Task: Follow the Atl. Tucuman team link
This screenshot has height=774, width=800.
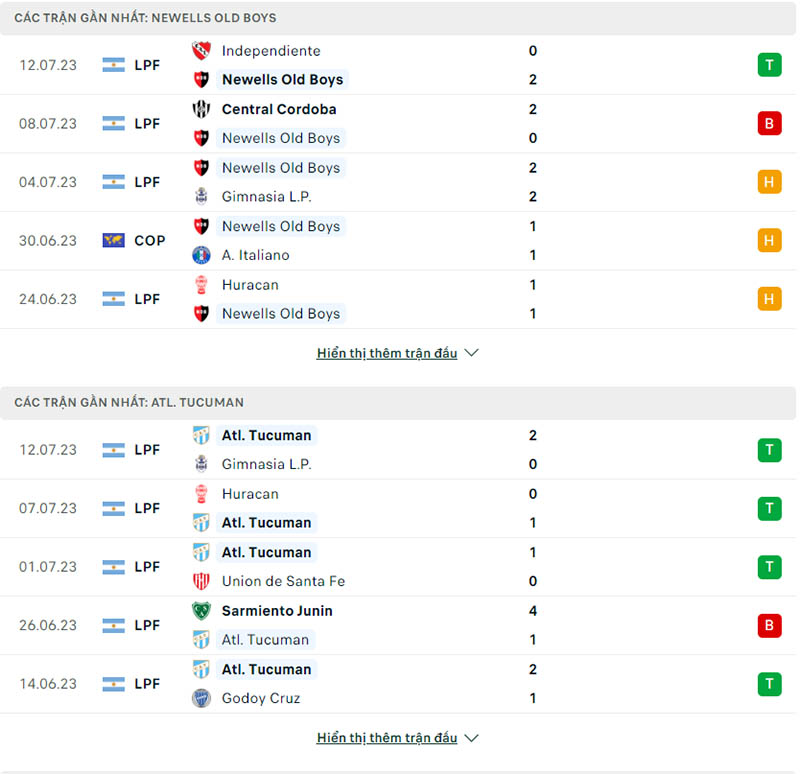Action: 266,435
